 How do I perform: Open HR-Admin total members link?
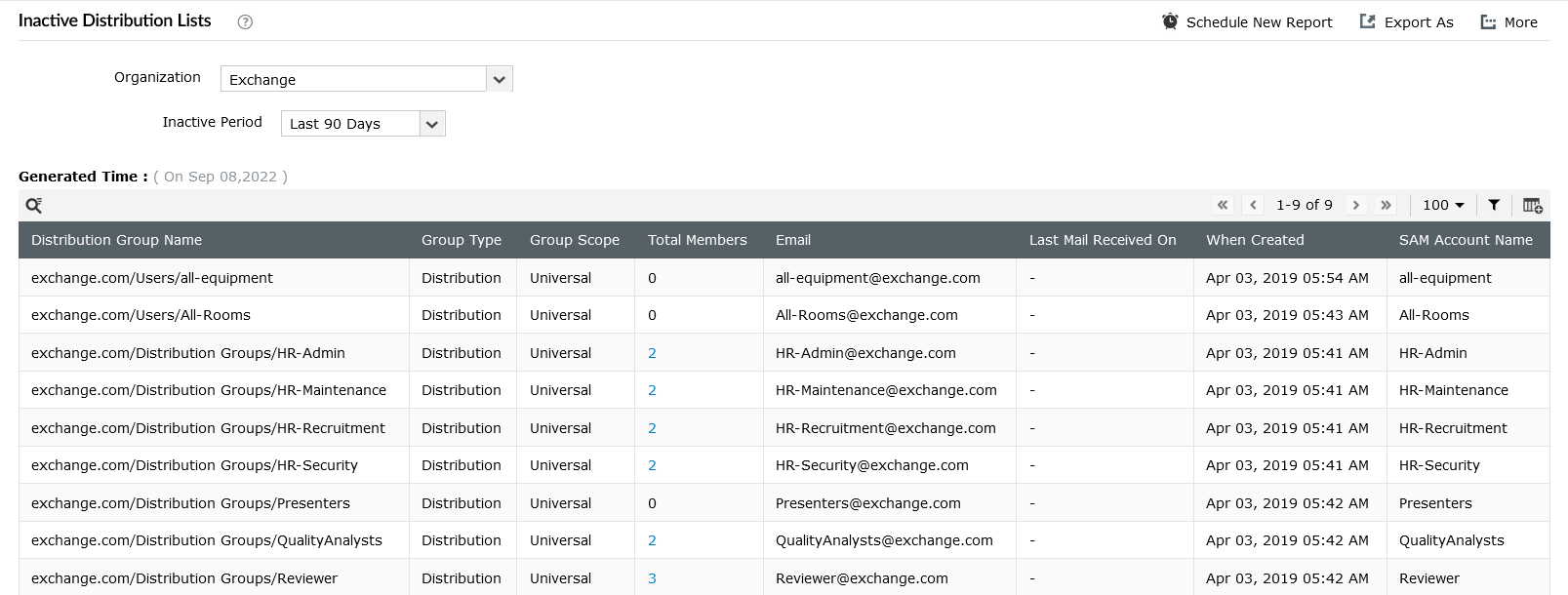(x=652, y=353)
